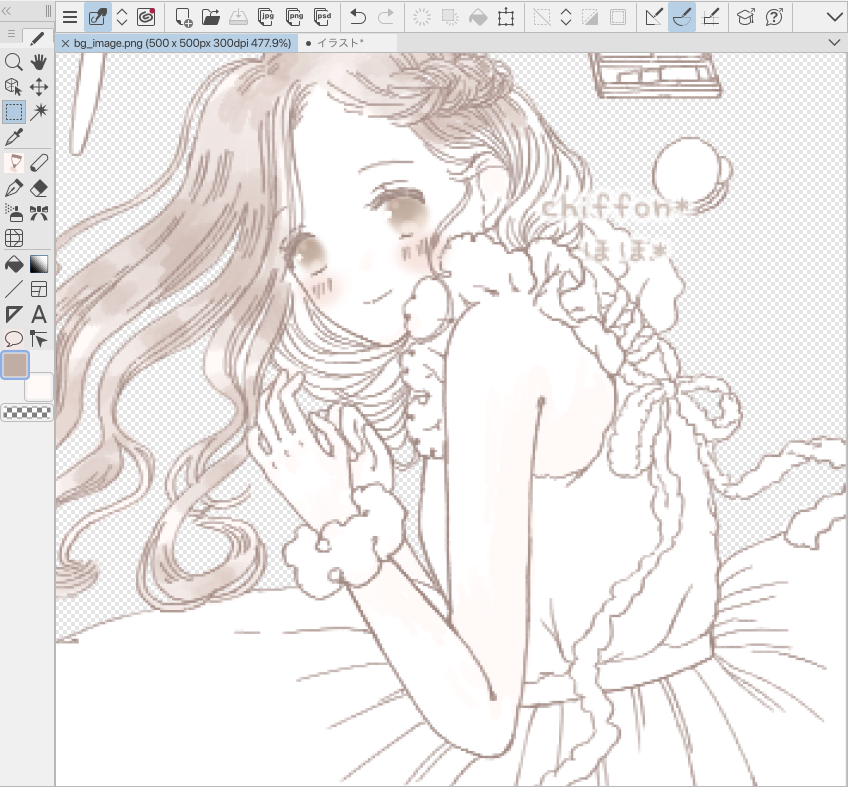Select the Hand move-canvas tool

[x=39, y=62]
